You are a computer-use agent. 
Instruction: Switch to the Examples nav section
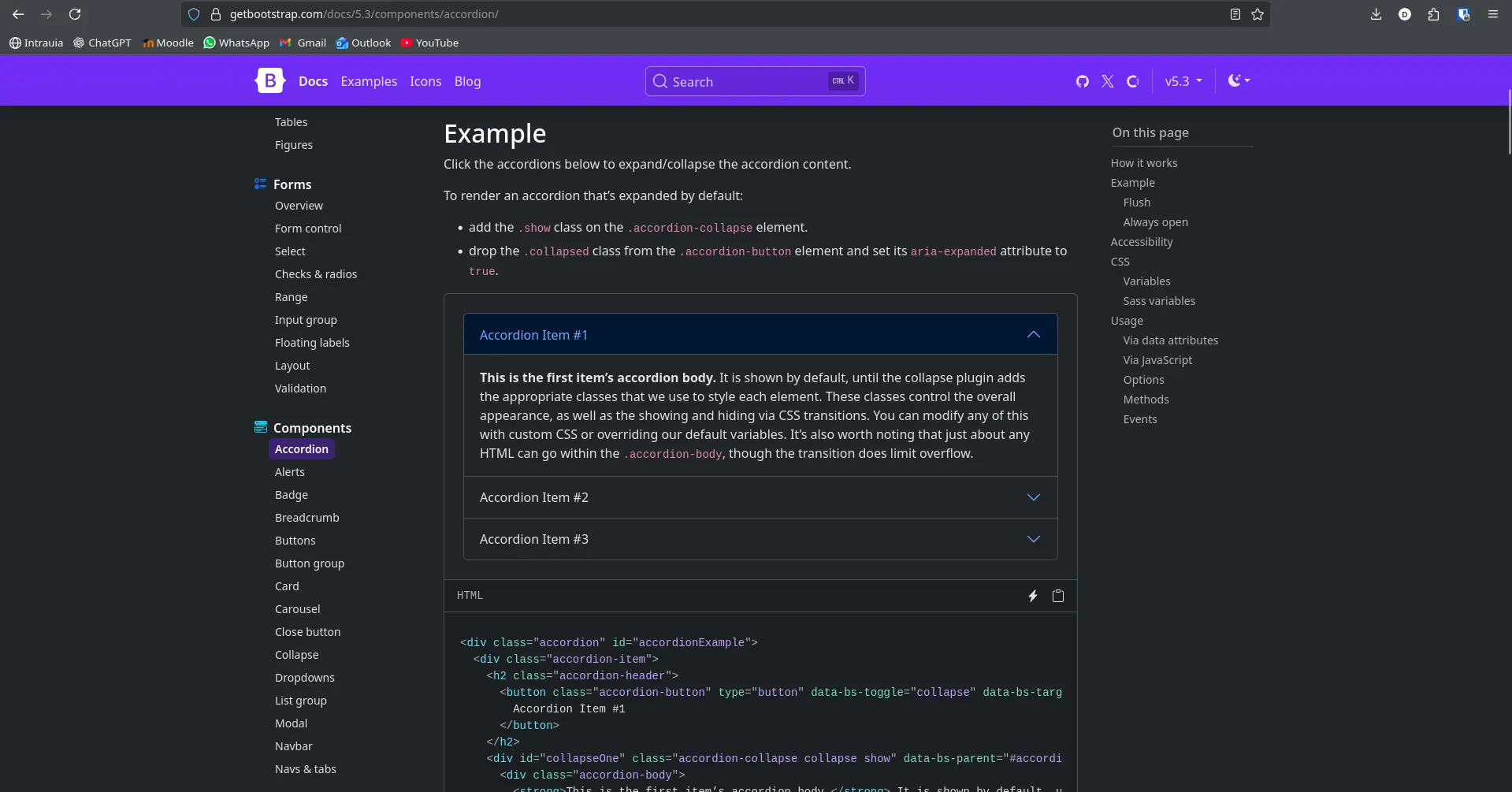[369, 81]
